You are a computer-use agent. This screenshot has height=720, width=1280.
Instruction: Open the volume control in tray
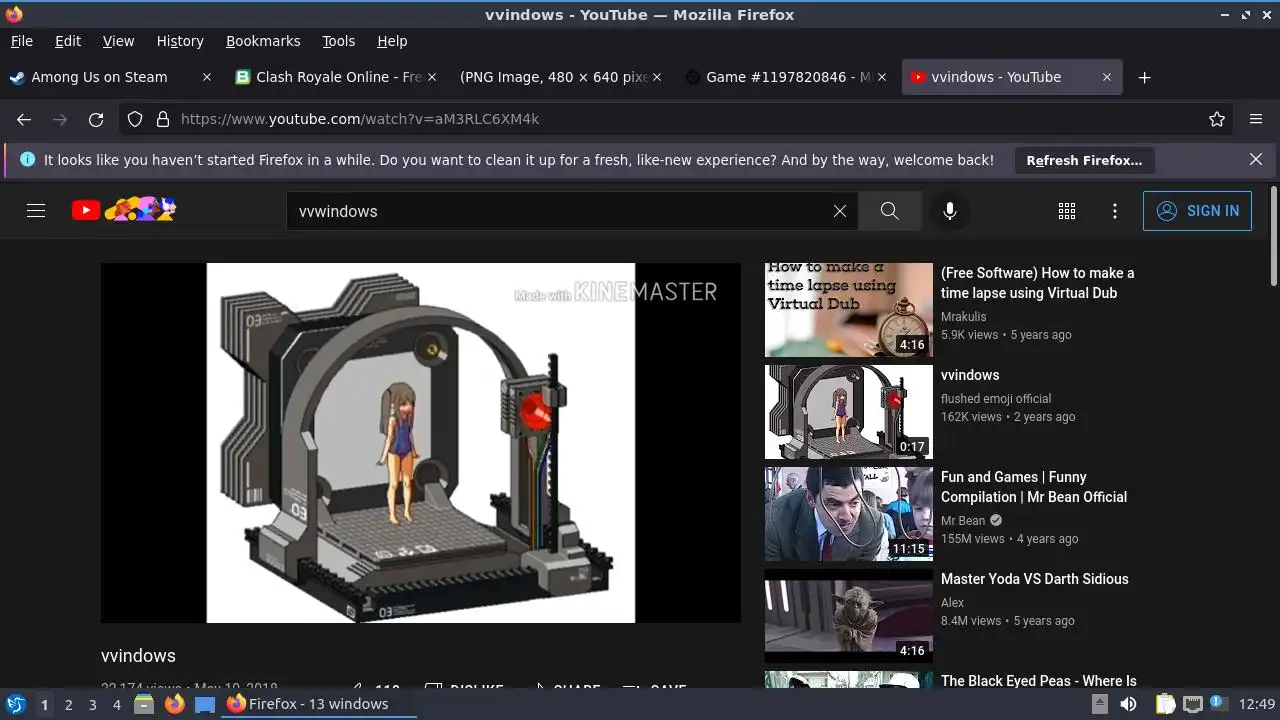tap(1128, 704)
